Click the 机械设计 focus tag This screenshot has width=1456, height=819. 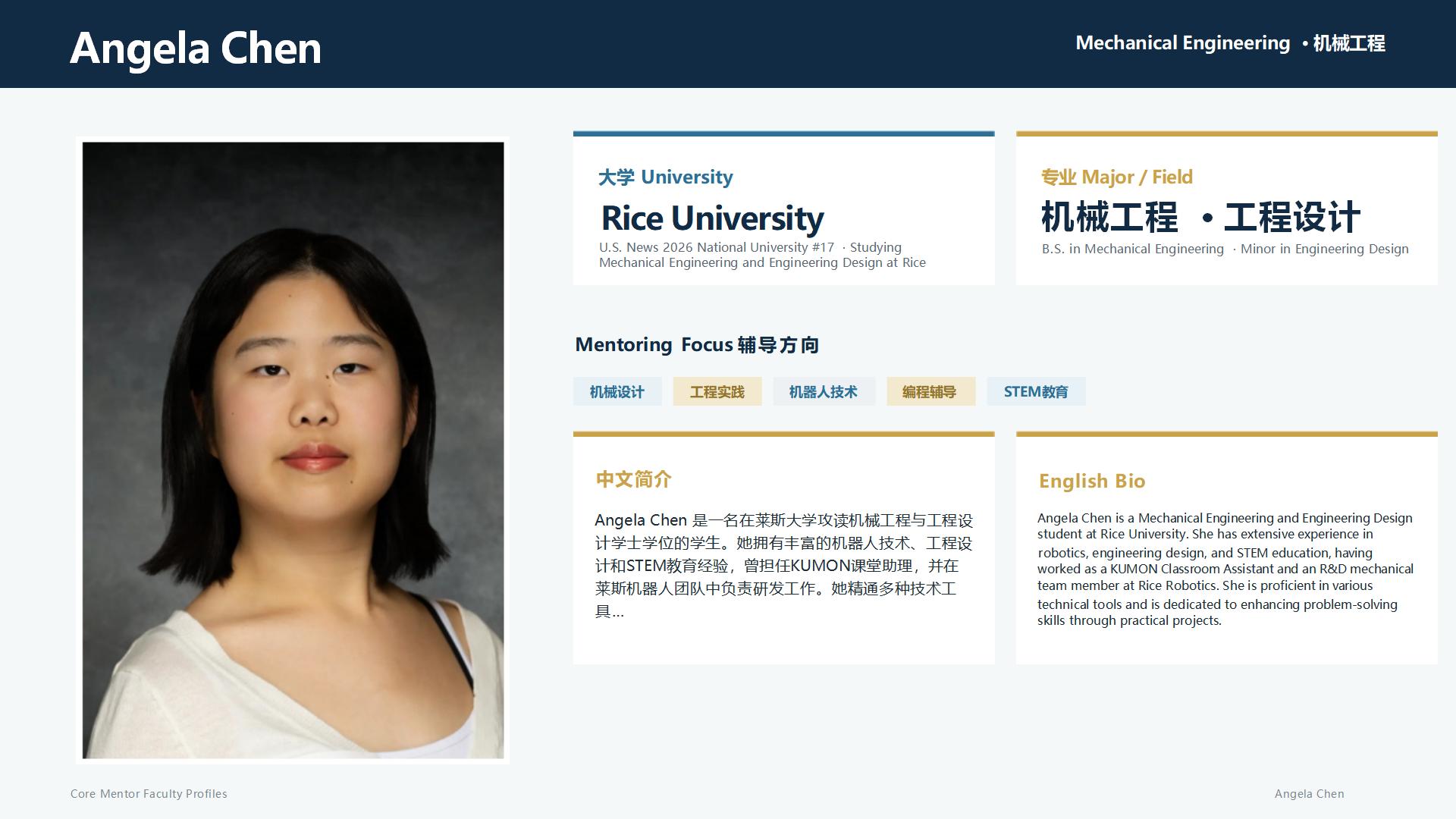pyautogui.click(x=617, y=392)
